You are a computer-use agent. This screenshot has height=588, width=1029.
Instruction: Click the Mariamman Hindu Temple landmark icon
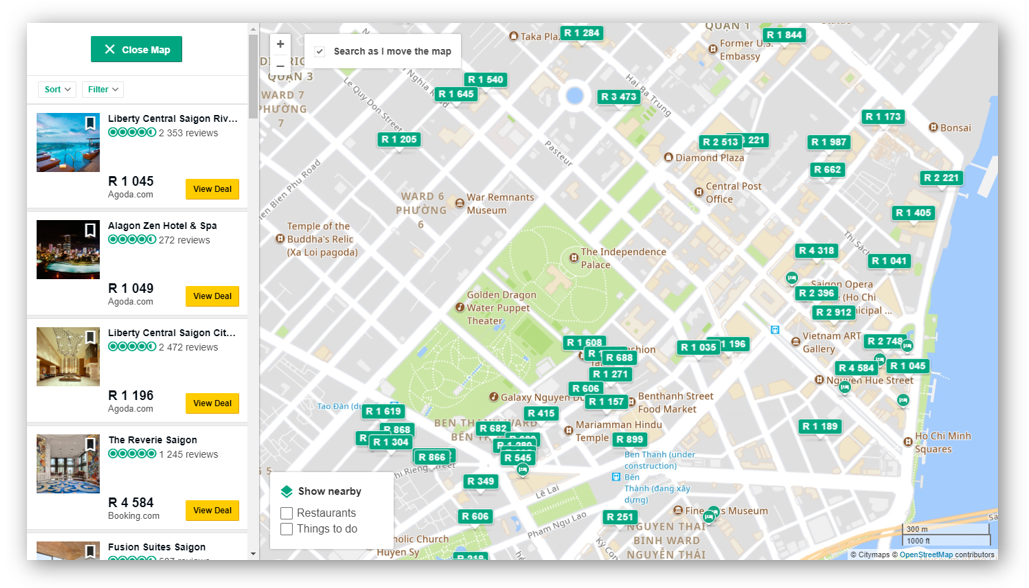click(x=568, y=430)
